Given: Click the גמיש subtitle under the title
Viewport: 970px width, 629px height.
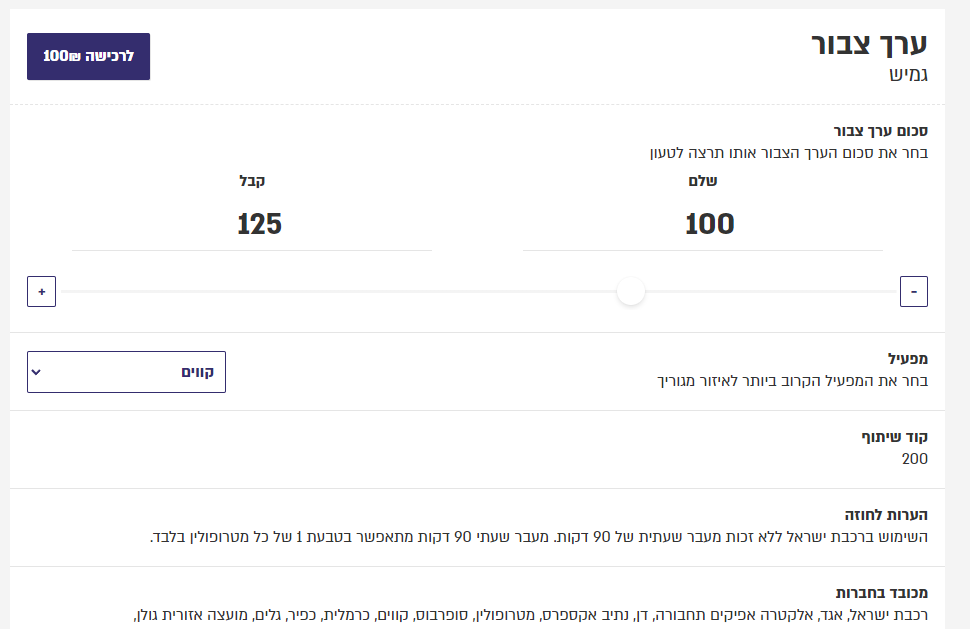Looking at the screenshot, I should (x=908, y=75).
